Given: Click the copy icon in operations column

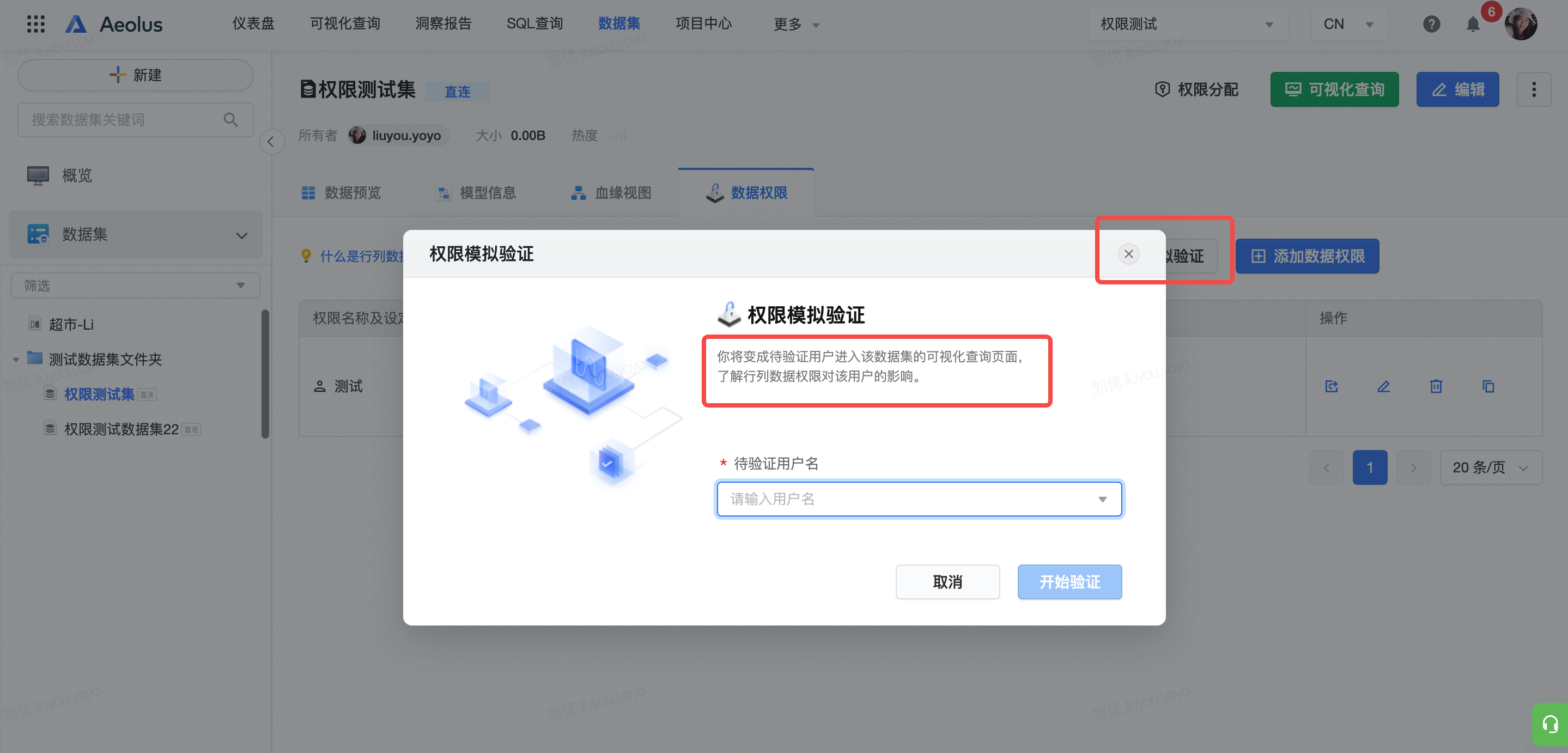Looking at the screenshot, I should pos(1488,386).
